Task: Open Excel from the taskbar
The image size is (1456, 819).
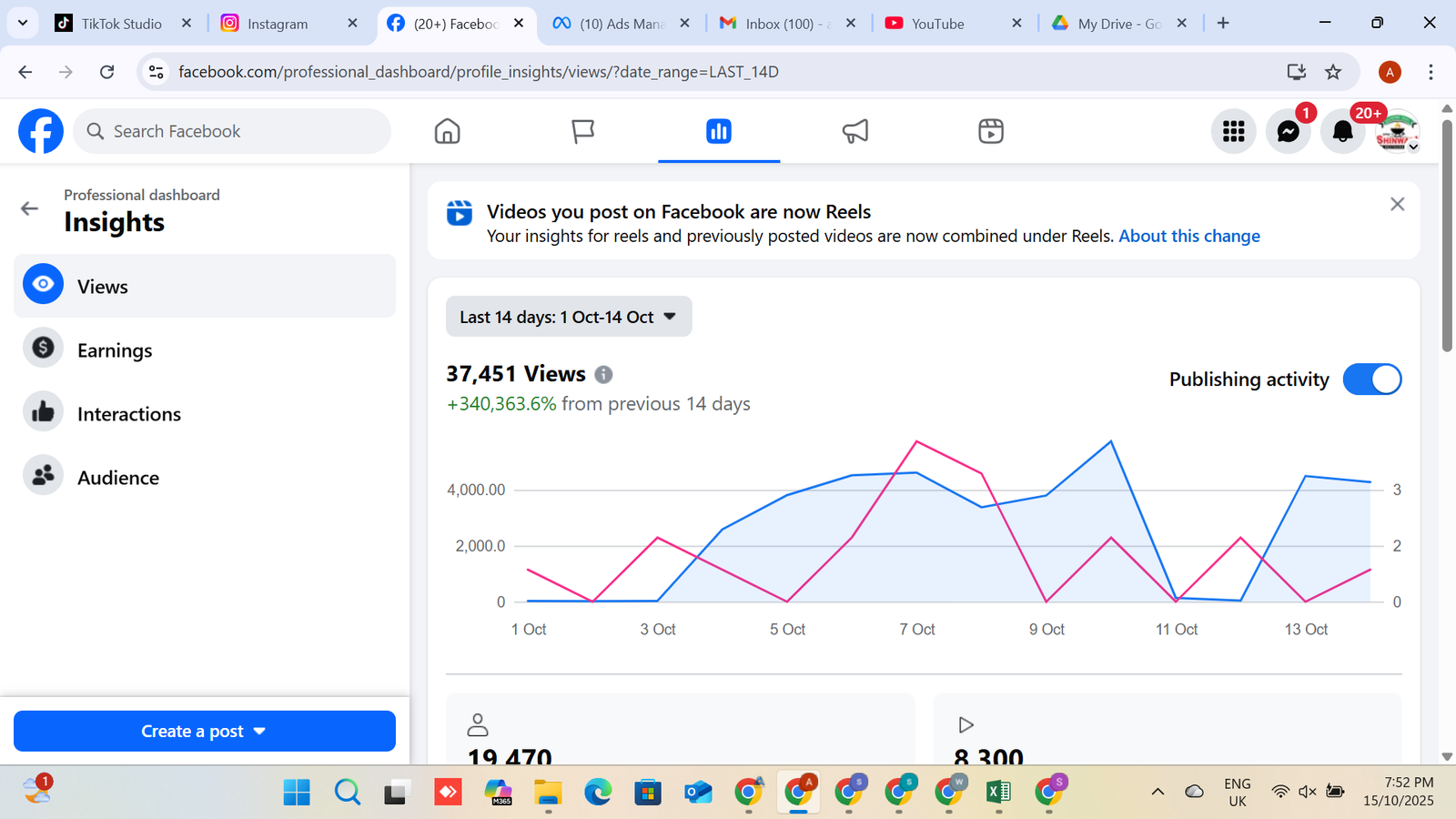Action: tap(998, 792)
